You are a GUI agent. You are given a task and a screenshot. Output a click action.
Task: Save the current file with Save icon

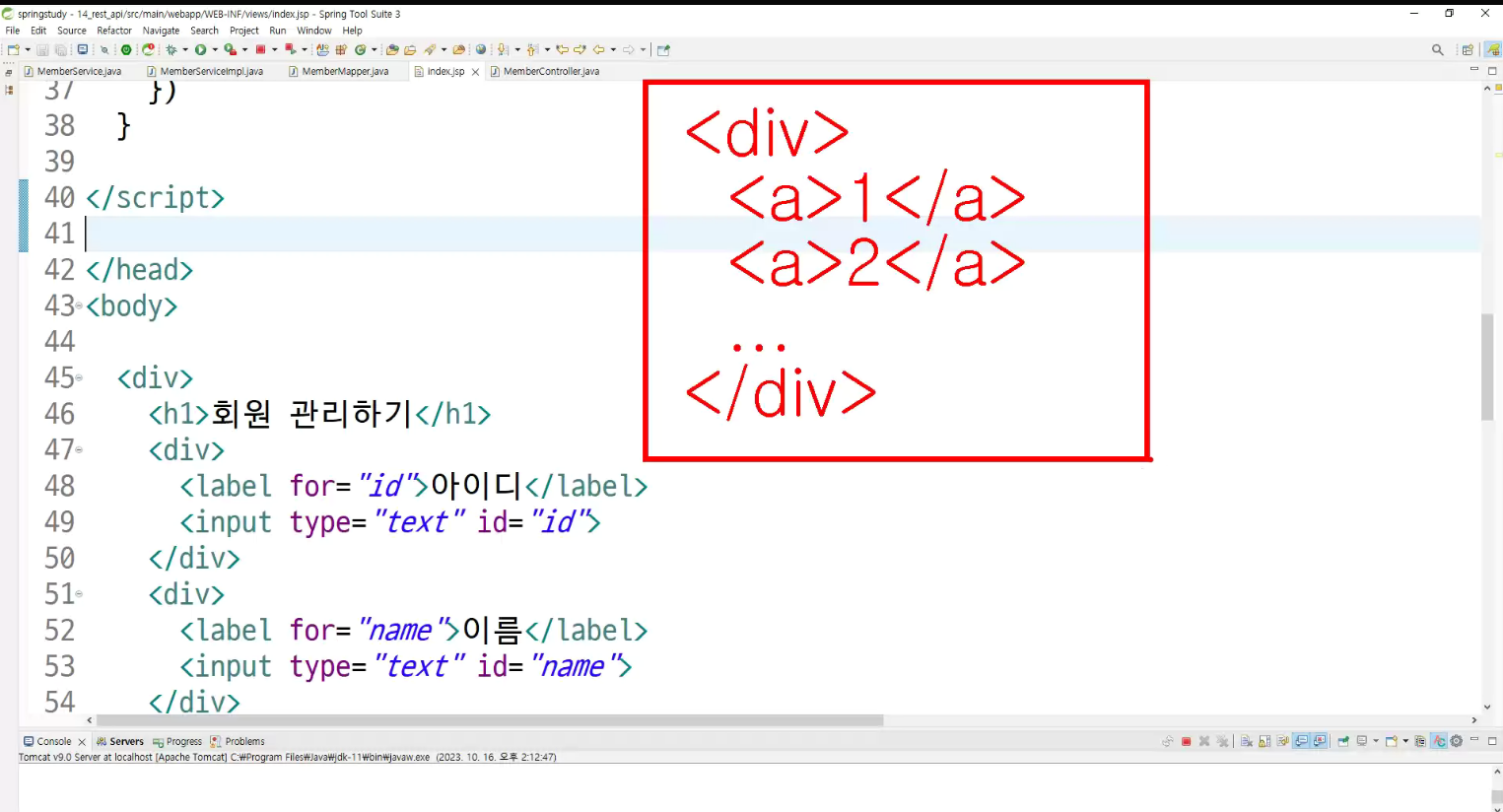(x=42, y=49)
